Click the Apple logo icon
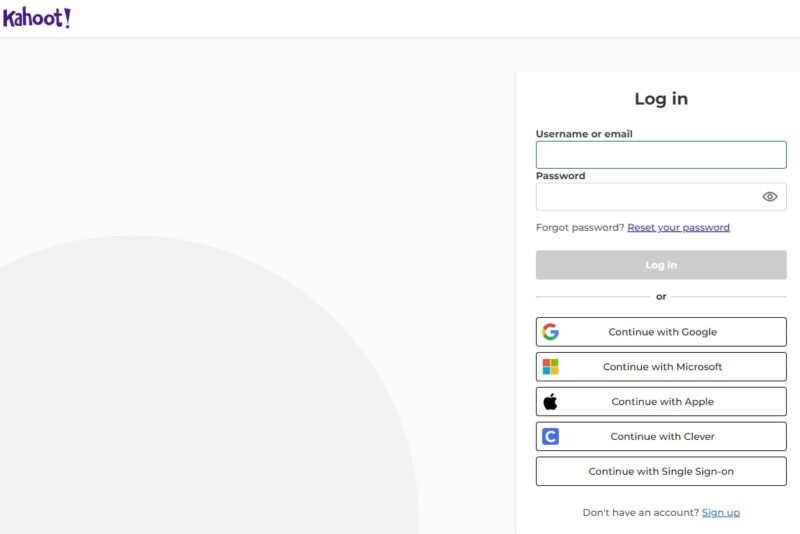Screen dimensions: 800x534 550,402
